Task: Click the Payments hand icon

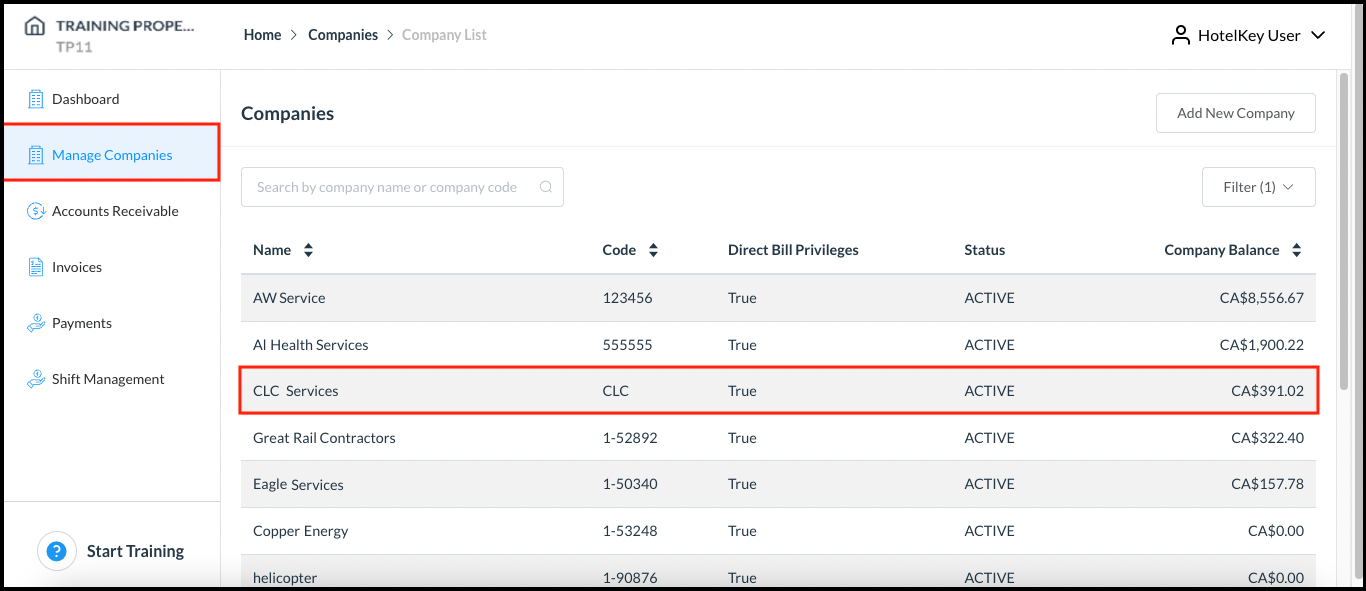Action: coord(36,323)
